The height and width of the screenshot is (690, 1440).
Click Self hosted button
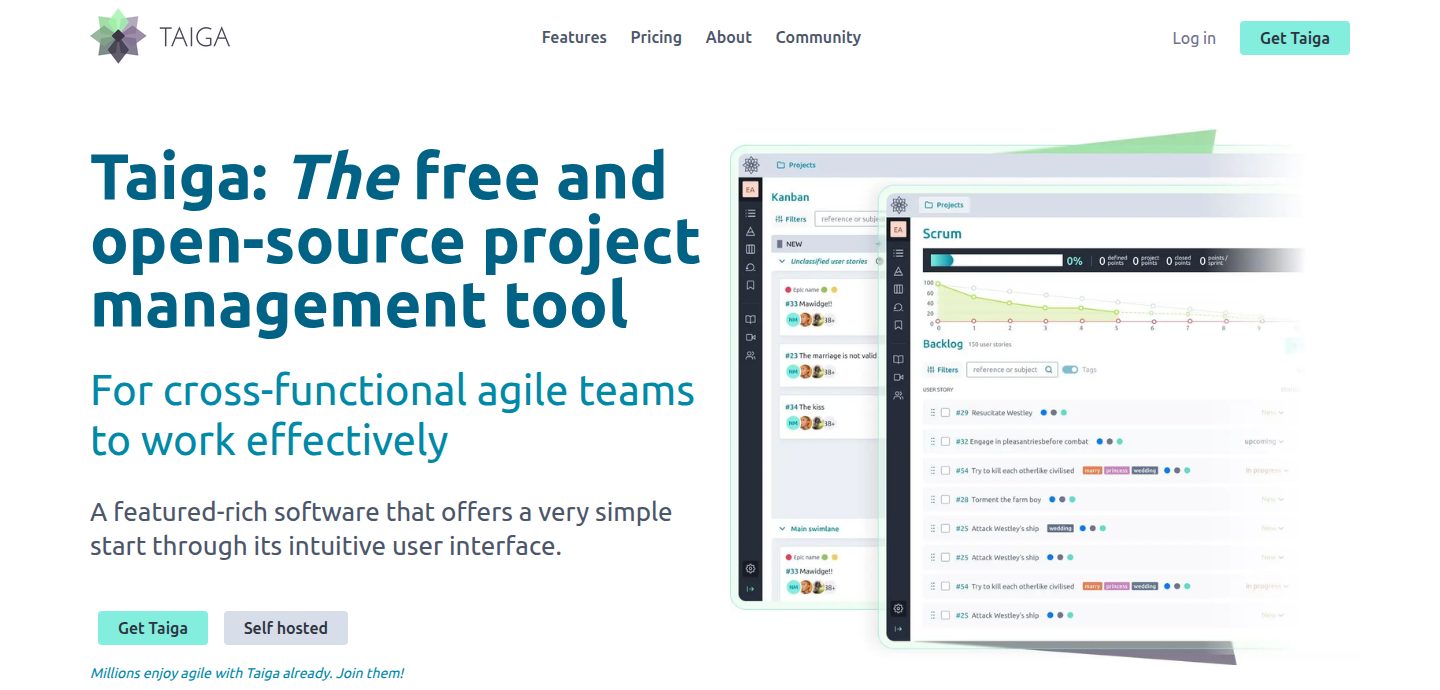(x=286, y=628)
